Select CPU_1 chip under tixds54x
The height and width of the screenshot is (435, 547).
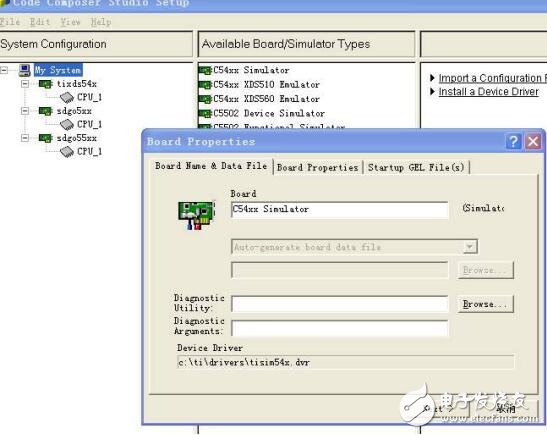coord(67,98)
